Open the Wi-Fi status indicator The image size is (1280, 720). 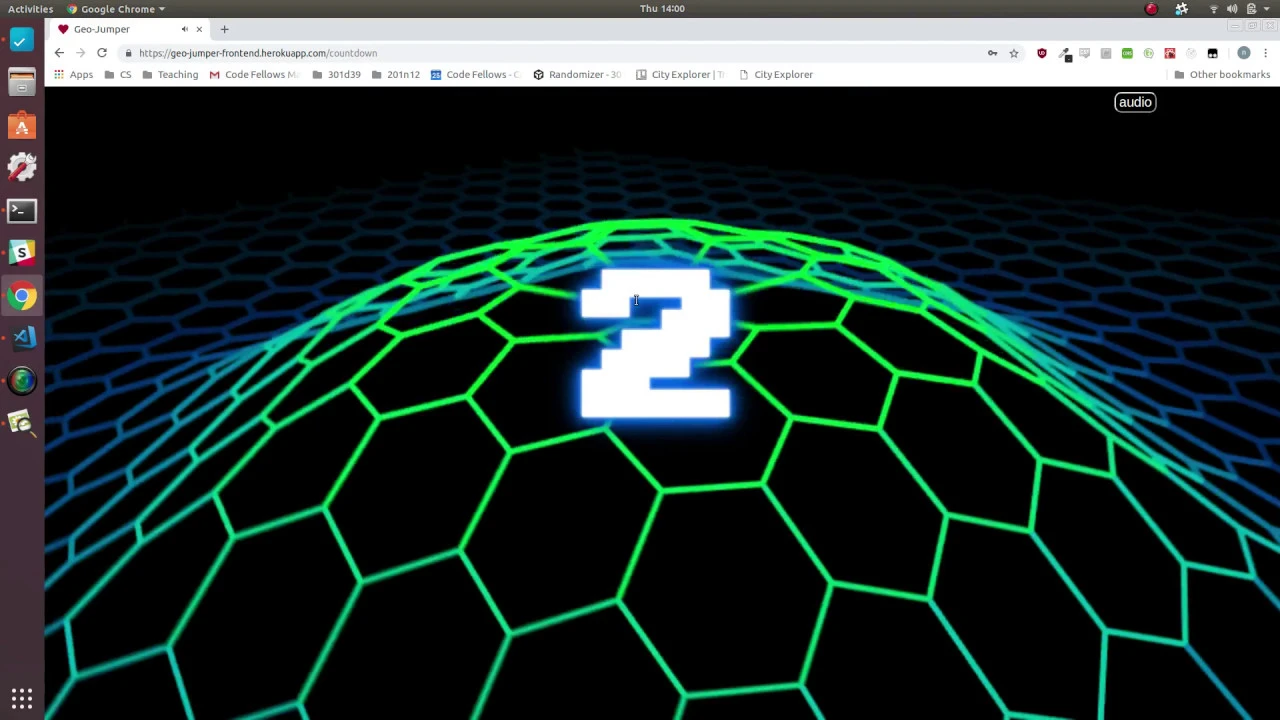[1213, 9]
